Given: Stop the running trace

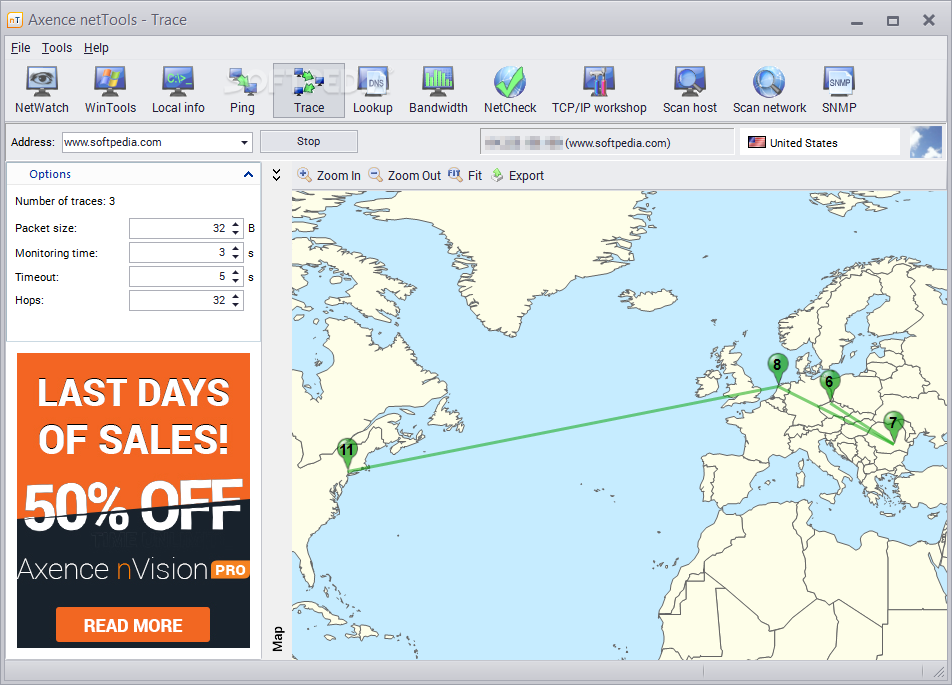Looking at the screenshot, I should pyautogui.click(x=308, y=141).
